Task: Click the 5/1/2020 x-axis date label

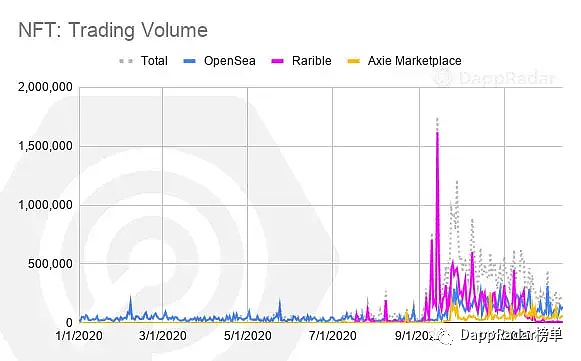Action: pos(248,336)
